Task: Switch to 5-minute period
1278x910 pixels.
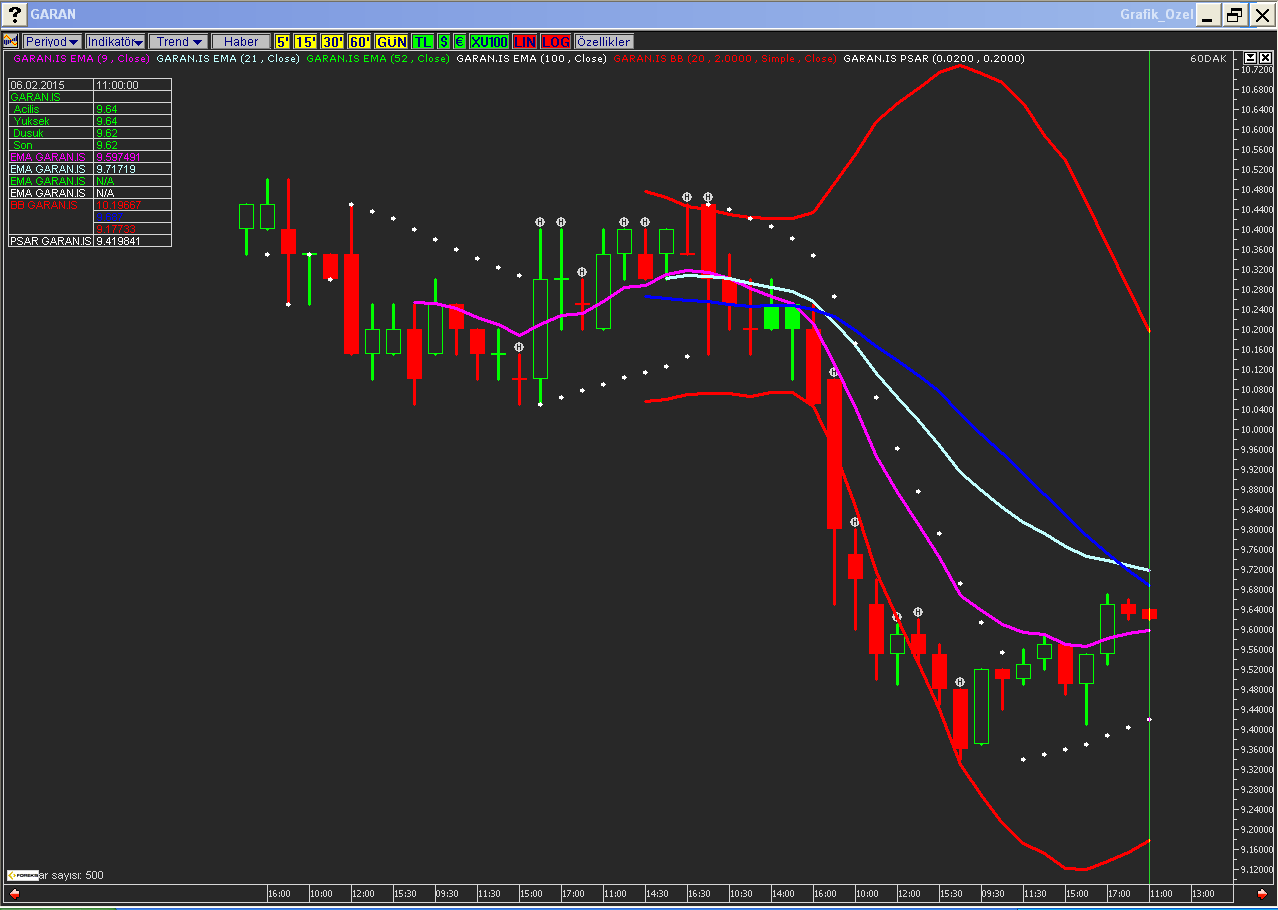Action: (283, 41)
